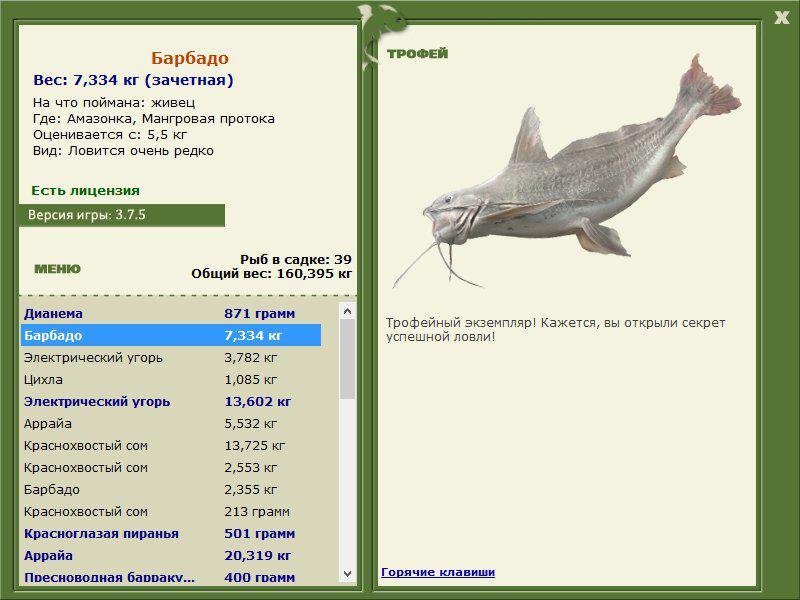Click the ТРОФЕЙ heading

pyautogui.click(x=417, y=53)
